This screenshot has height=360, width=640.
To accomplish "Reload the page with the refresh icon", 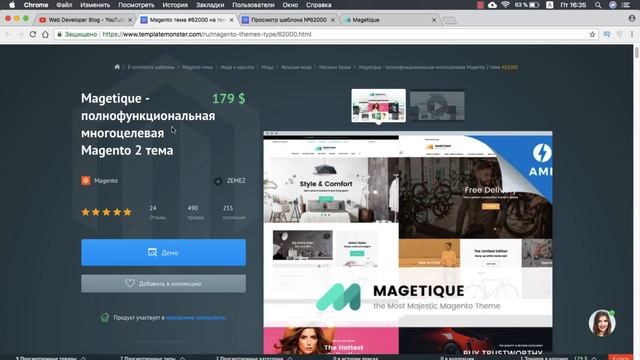I will click(x=33, y=34).
